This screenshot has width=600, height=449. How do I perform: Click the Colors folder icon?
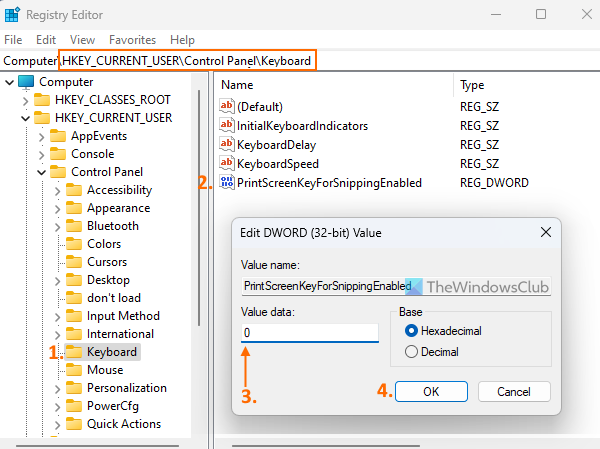(x=74, y=244)
